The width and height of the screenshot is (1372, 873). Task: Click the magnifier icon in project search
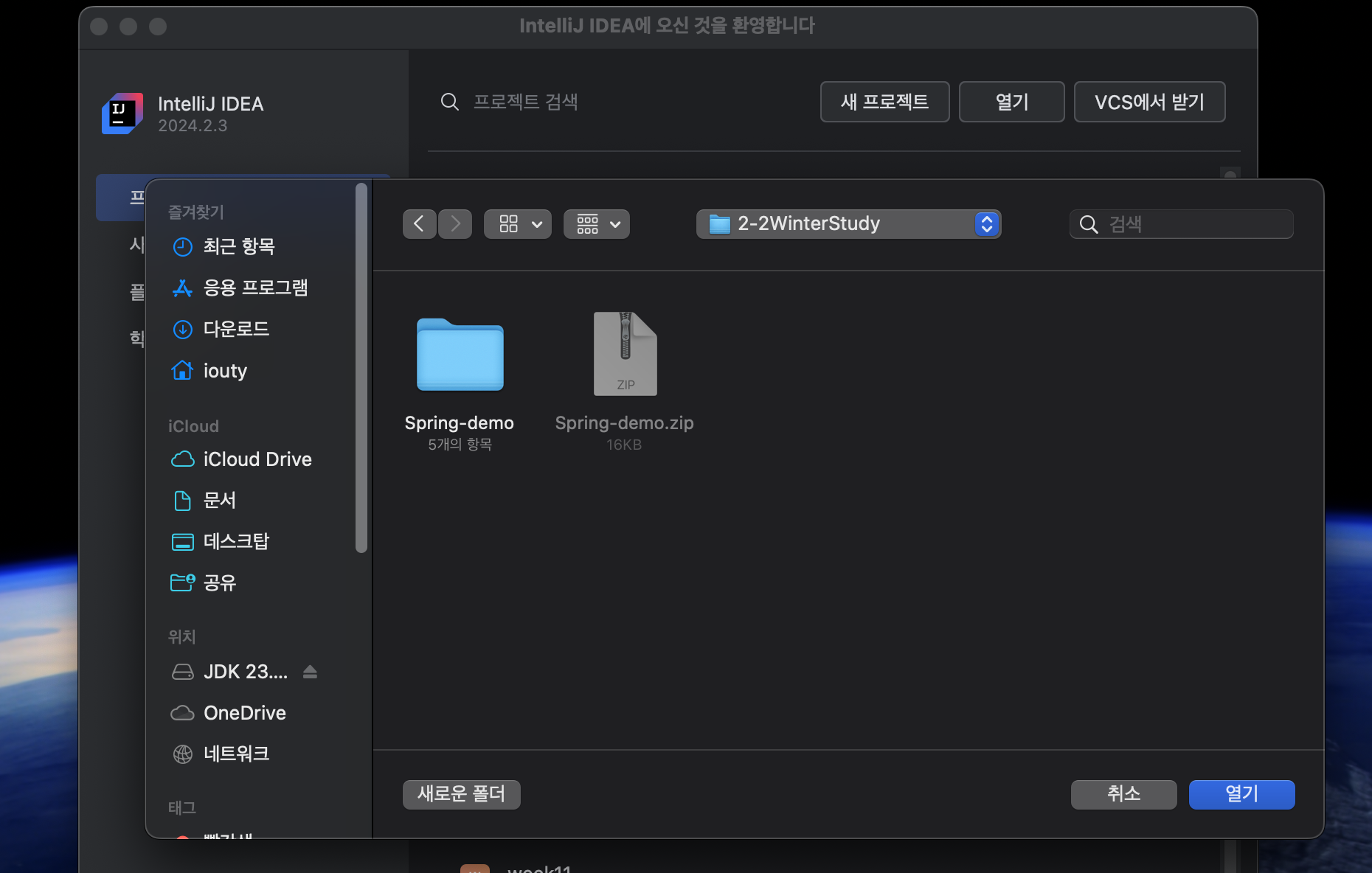coord(450,102)
